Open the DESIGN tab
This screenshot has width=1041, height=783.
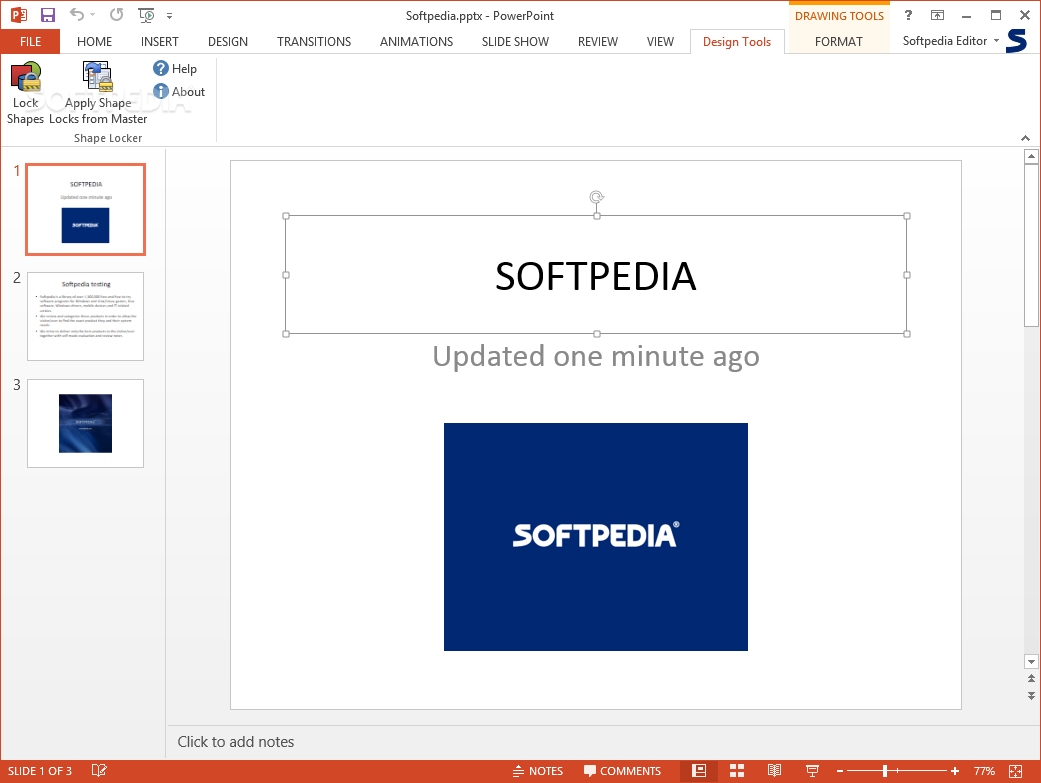point(228,41)
